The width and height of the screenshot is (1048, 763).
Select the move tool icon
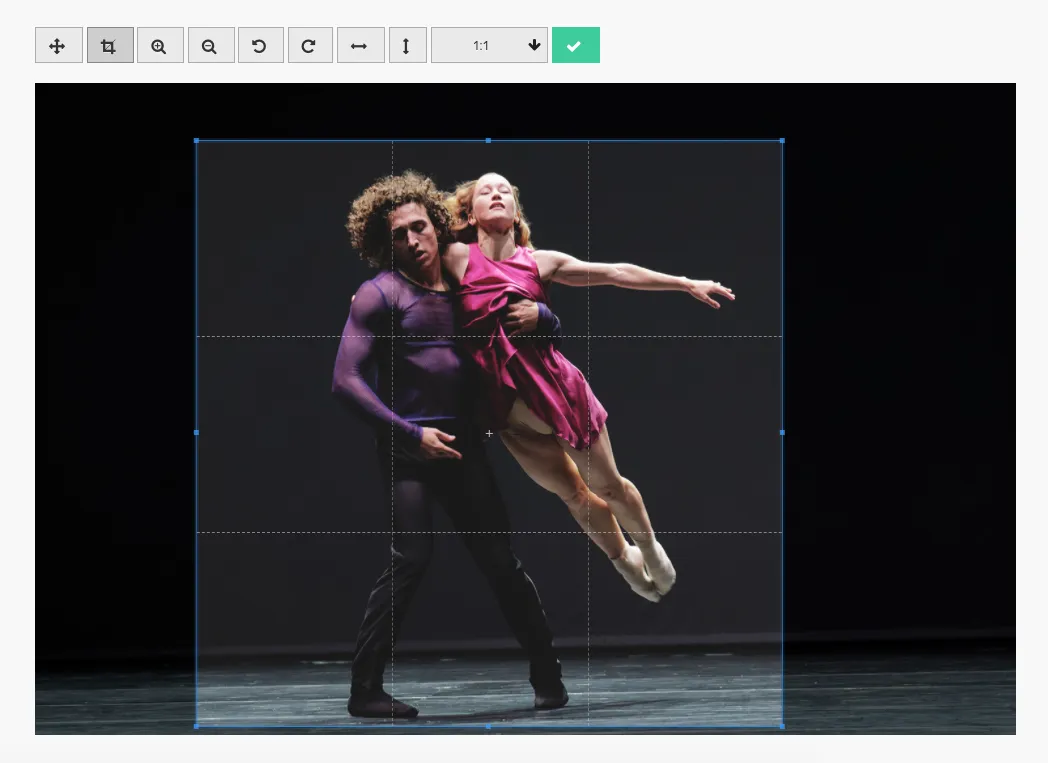pos(58,45)
